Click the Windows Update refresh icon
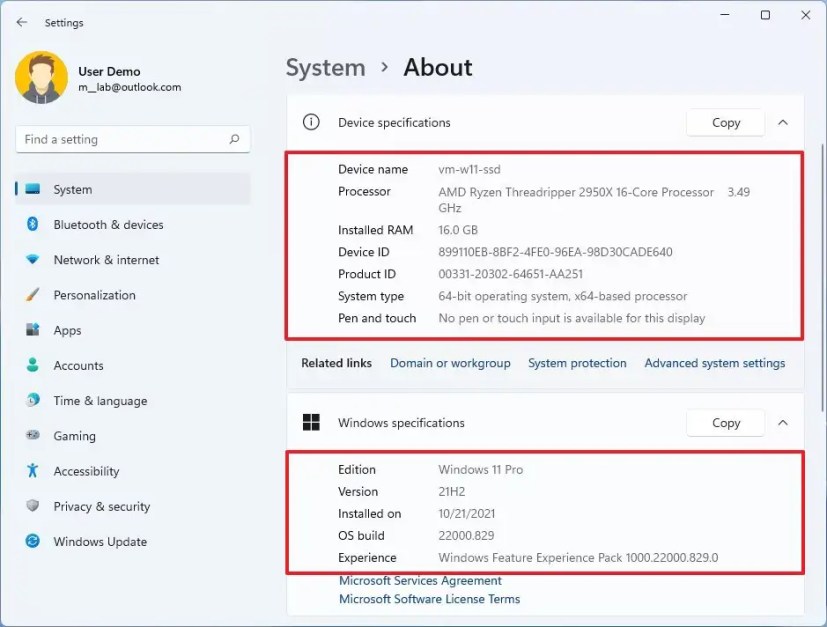This screenshot has width=827, height=627. tap(33, 541)
